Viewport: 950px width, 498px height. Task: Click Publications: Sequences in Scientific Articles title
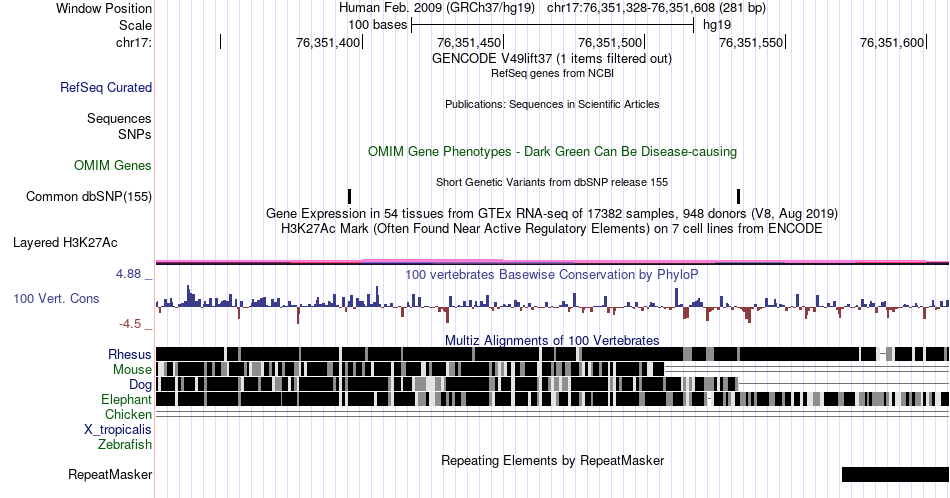point(552,104)
